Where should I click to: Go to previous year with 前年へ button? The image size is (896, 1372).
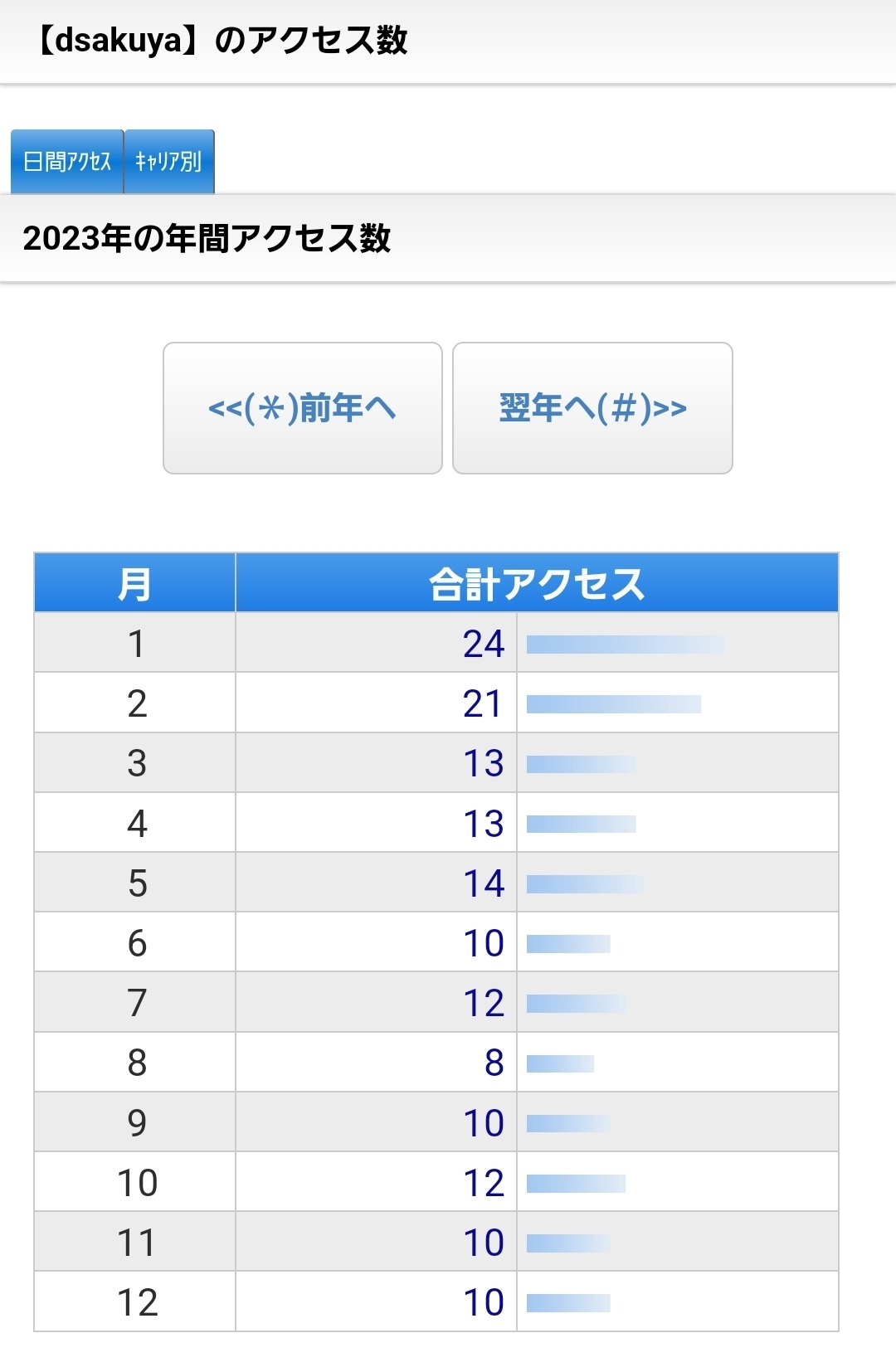tap(303, 408)
